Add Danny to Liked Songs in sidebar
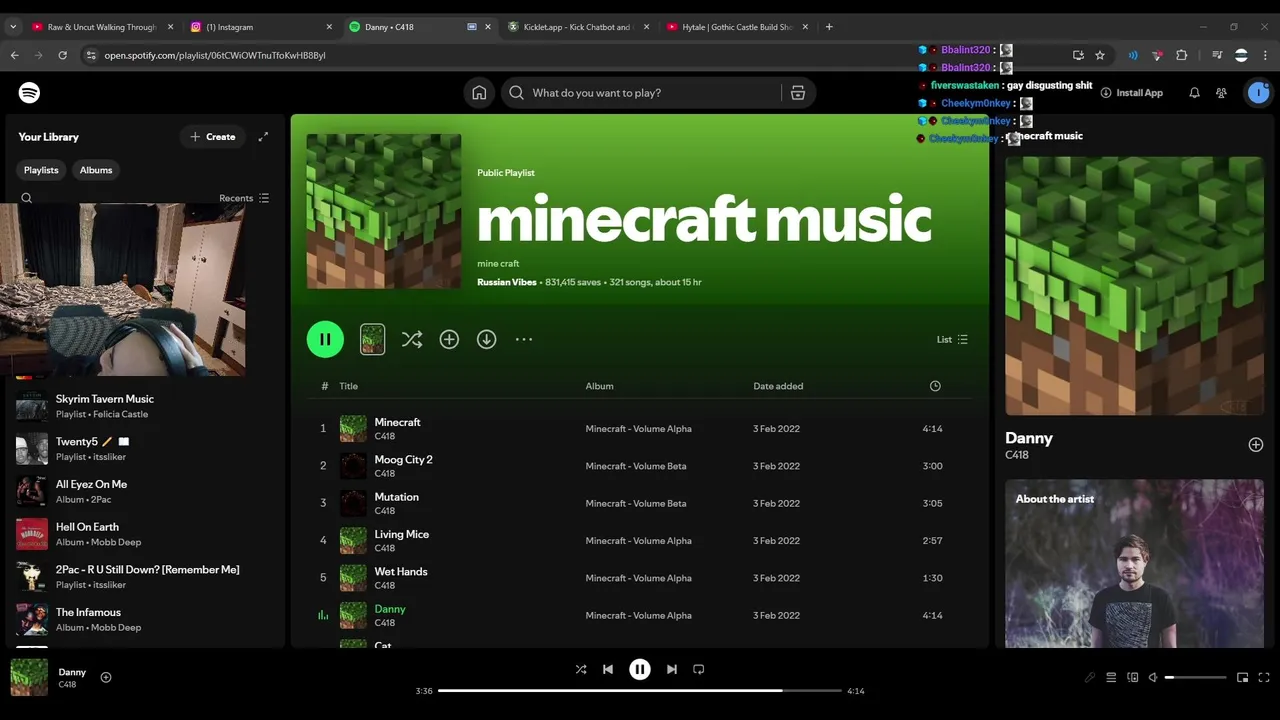Screen dimensions: 1280x720 [1256, 445]
